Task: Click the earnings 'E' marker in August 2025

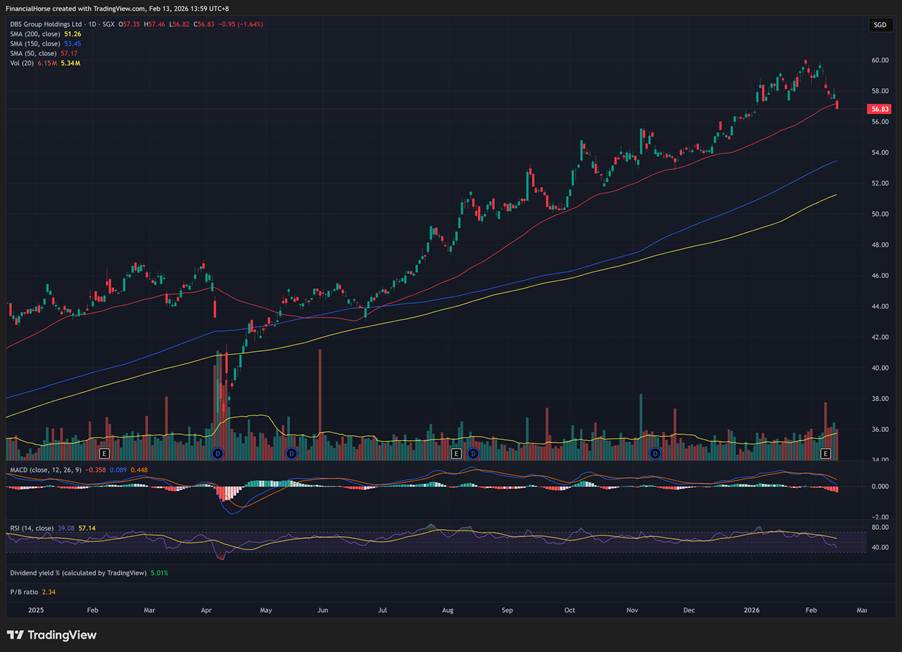Action: click(x=456, y=454)
